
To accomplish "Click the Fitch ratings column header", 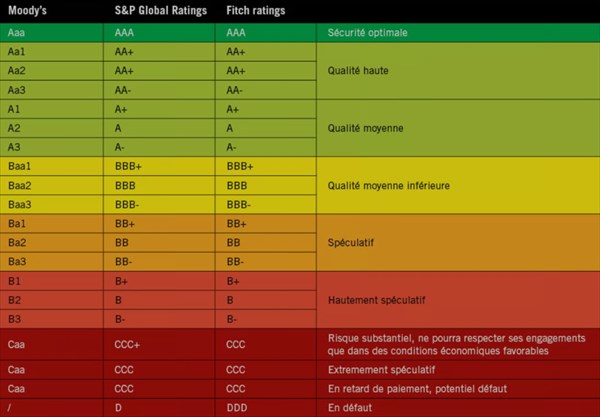I will click(x=257, y=11).
